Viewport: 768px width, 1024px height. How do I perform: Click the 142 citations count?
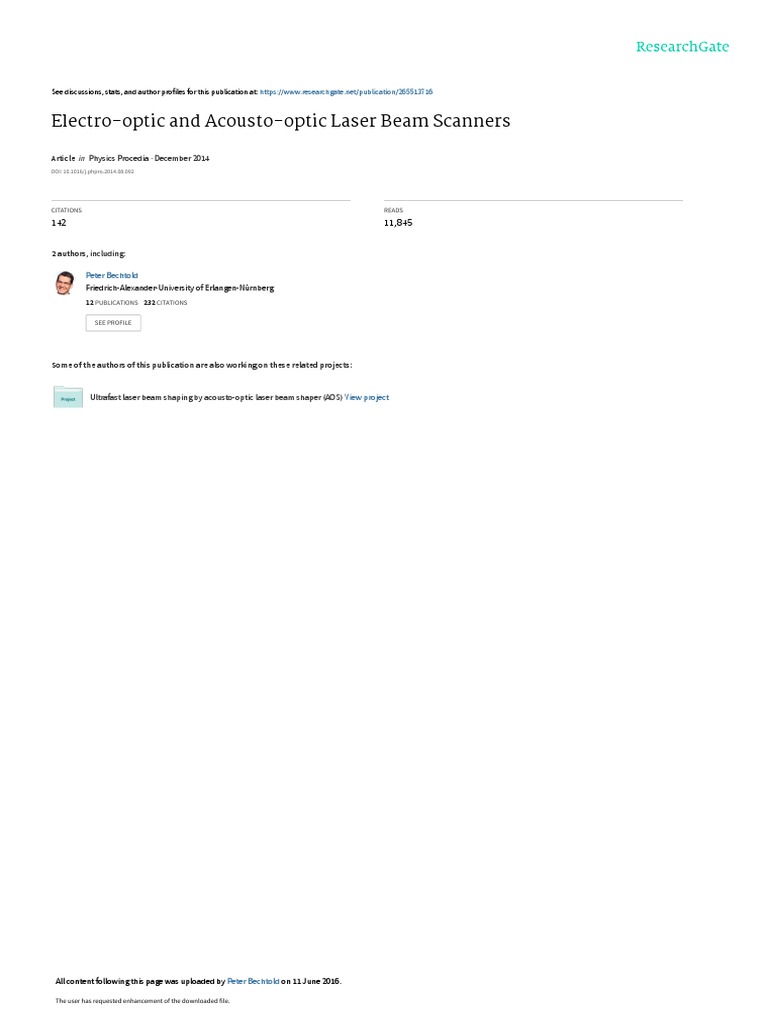59,223
